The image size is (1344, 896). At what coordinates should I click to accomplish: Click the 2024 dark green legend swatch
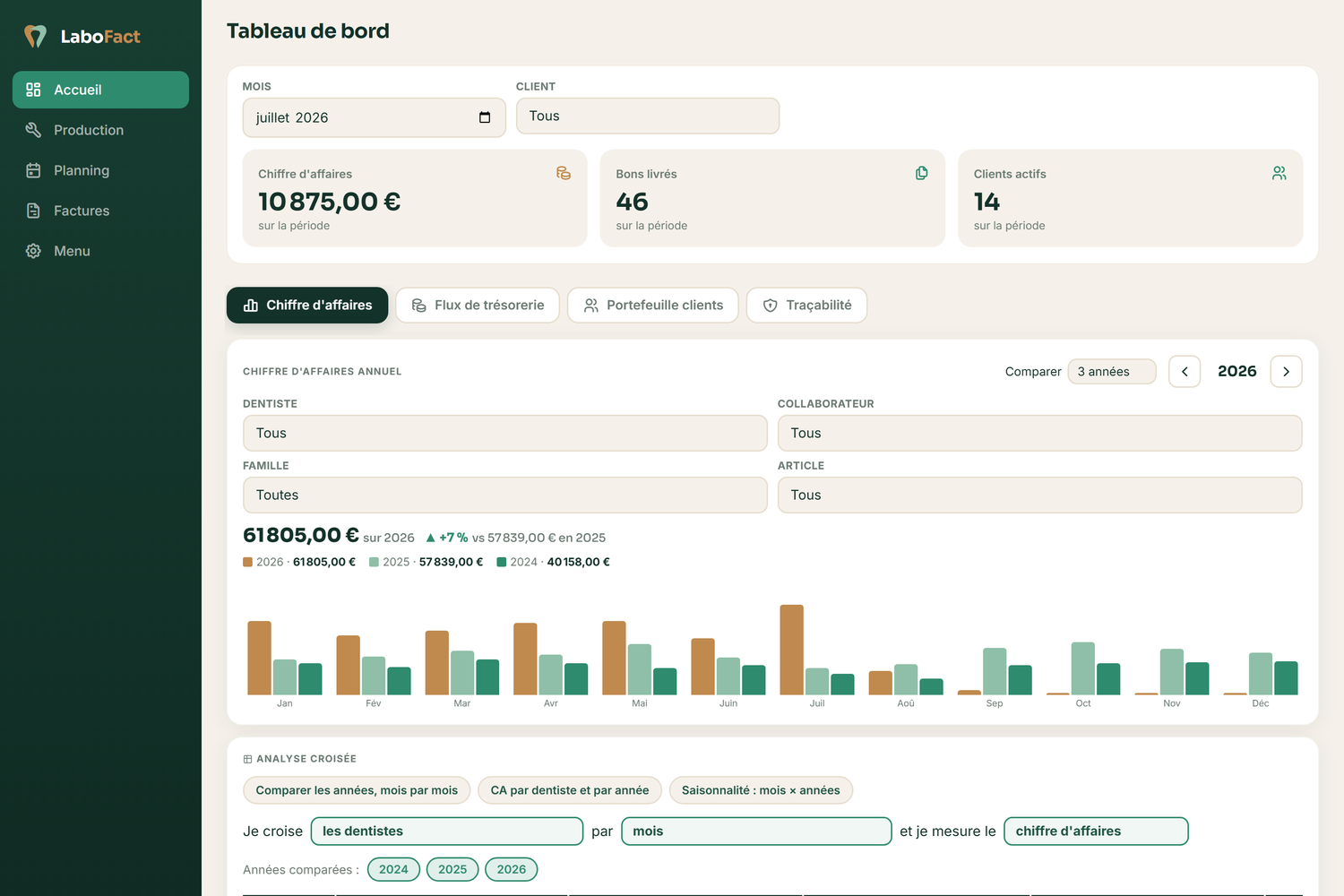pyautogui.click(x=502, y=563)
